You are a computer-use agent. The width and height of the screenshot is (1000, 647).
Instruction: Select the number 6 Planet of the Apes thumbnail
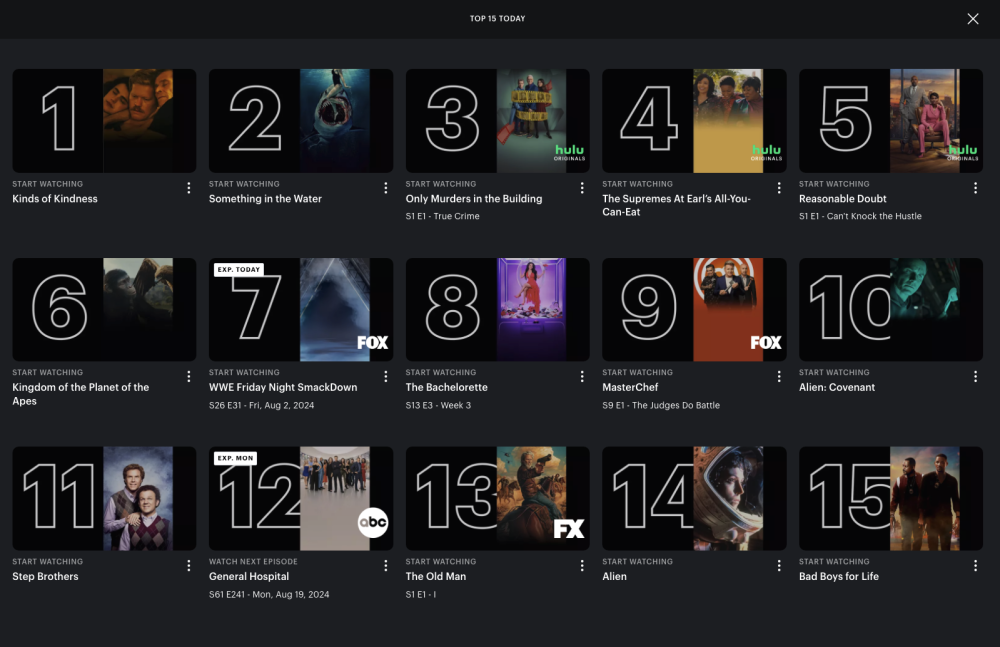(104, 309)
